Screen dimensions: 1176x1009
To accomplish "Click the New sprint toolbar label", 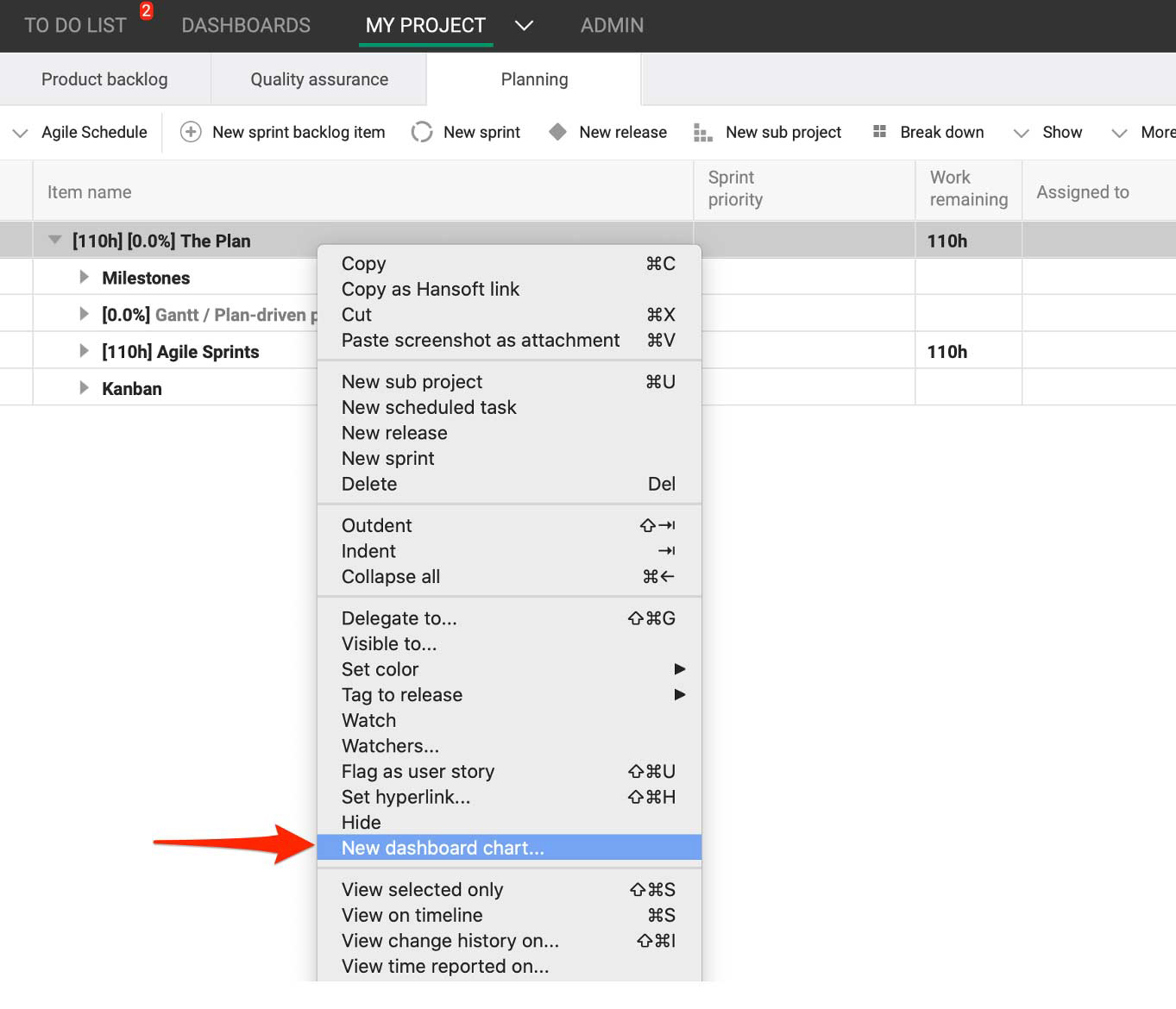I will tap(481, 132).
